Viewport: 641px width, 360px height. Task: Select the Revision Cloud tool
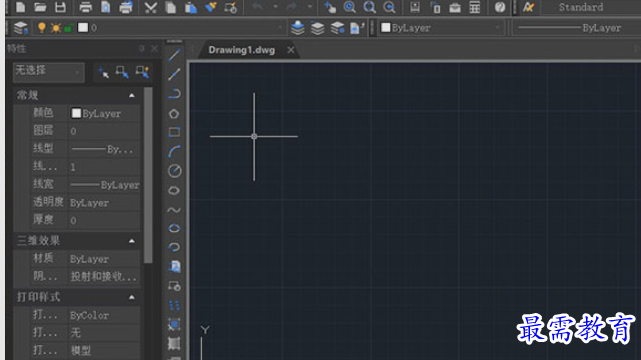[x=174, y=190]
